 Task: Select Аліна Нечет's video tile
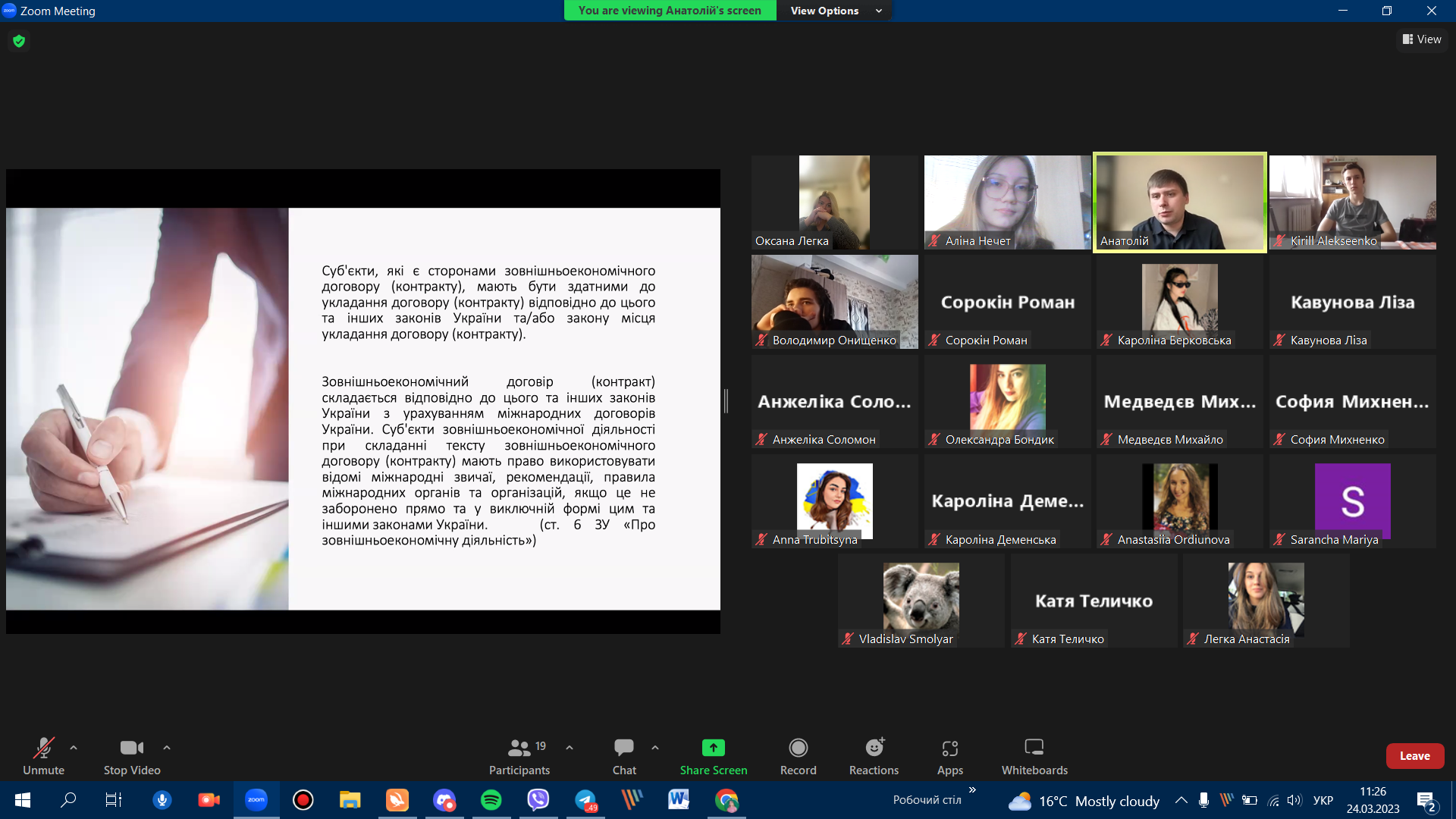(1007, 202)
